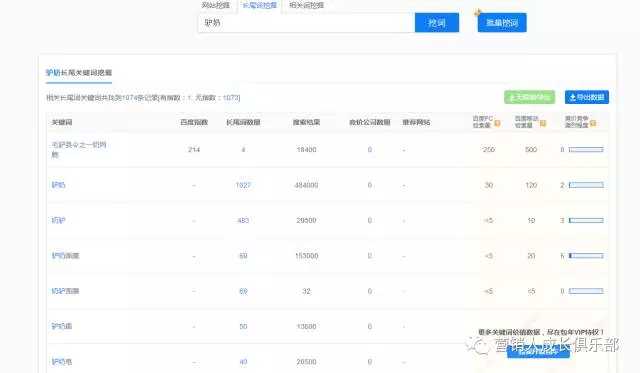The width and height of the screenshot is (640, 373).
Task: Open help icon beside 竞价竞争激烈程度 header
Action: click(593, 123)
